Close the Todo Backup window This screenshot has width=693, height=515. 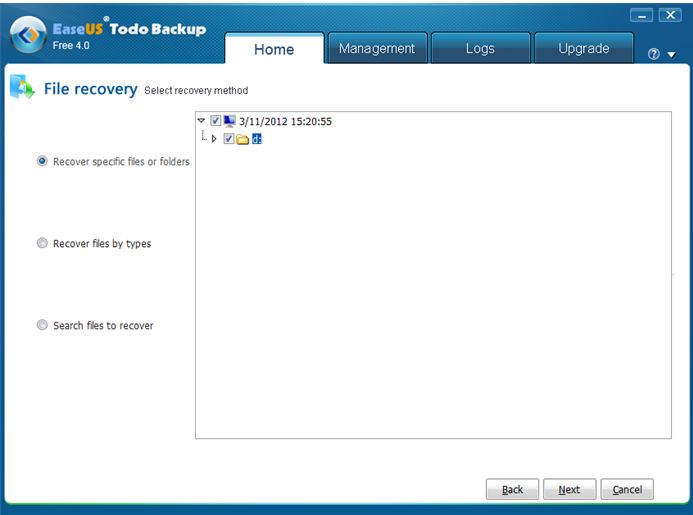(x=670, y=15)
